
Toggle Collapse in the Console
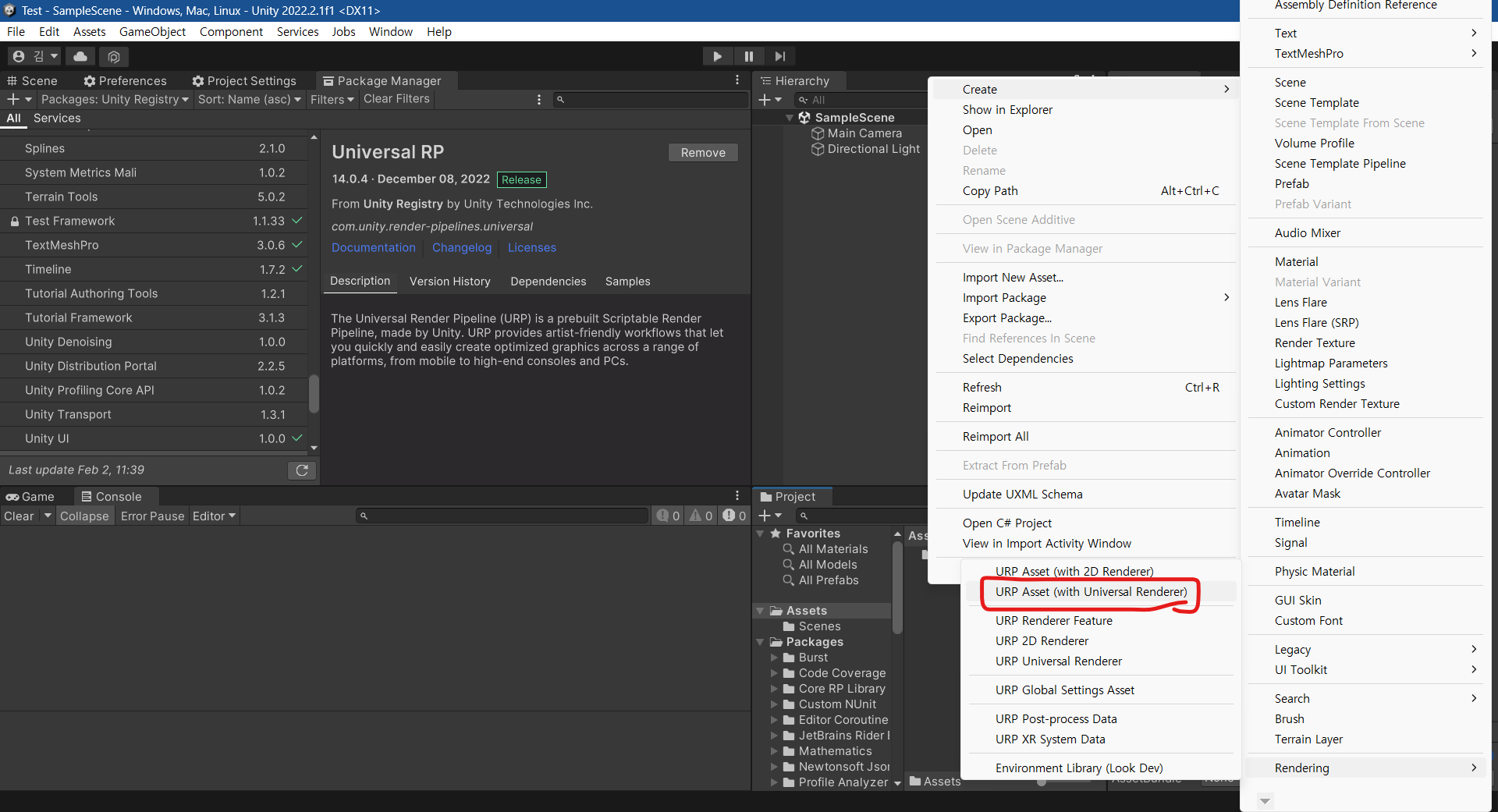coord(84,516)
